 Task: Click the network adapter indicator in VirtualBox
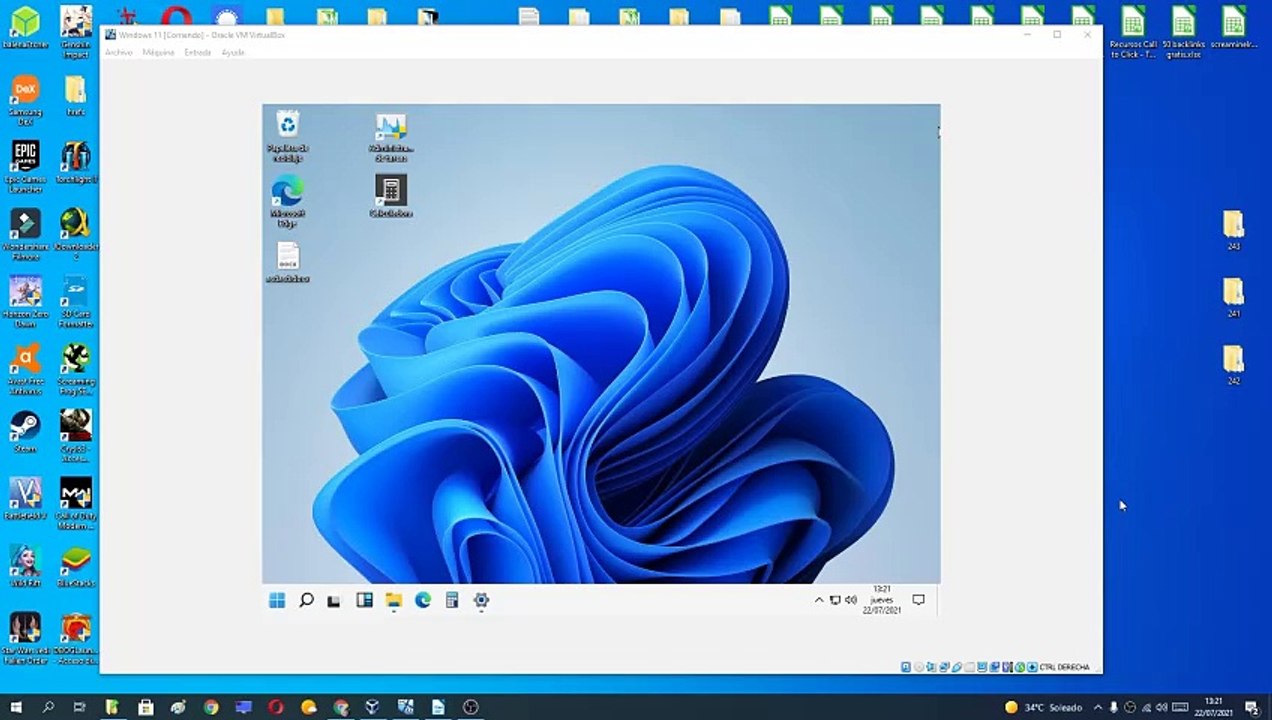(x=944, y=667)
